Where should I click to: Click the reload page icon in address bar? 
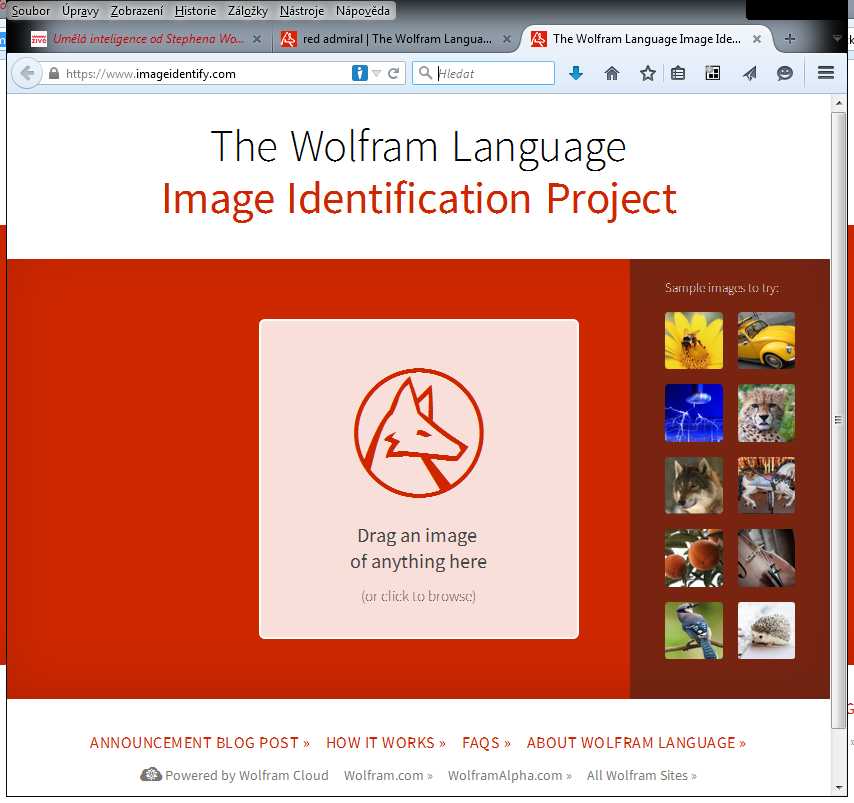pyautogui.click(x=394, y=73)
